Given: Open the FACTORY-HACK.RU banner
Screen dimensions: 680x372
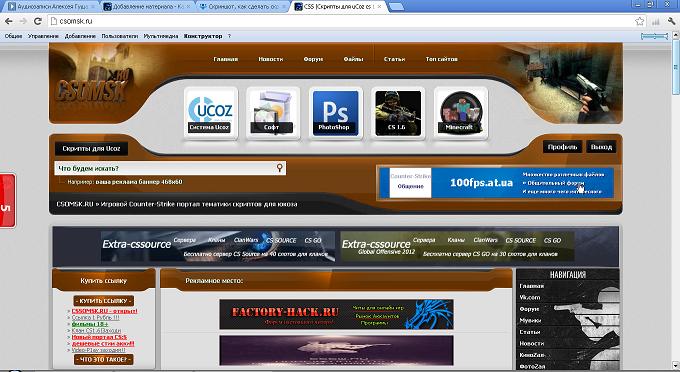Looking at the screenshot, I should [336, 314].
